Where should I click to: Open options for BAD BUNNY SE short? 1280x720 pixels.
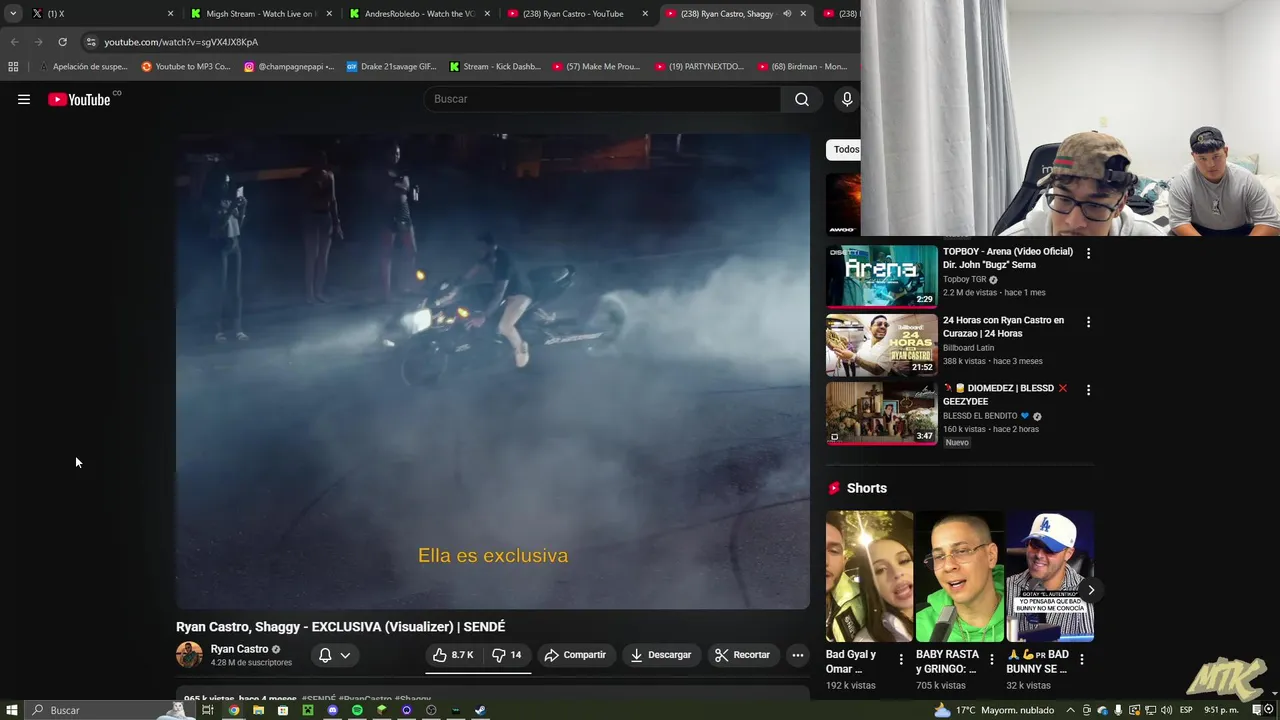(1082, 660)
